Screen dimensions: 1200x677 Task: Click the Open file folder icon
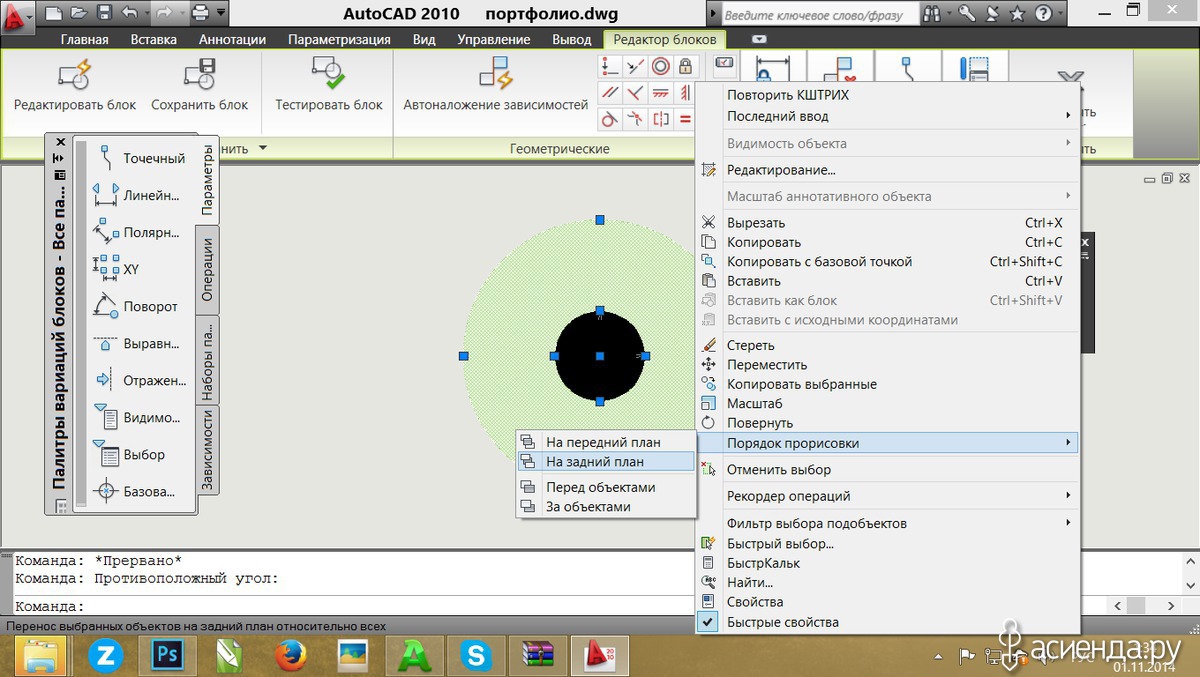point(79,14)
